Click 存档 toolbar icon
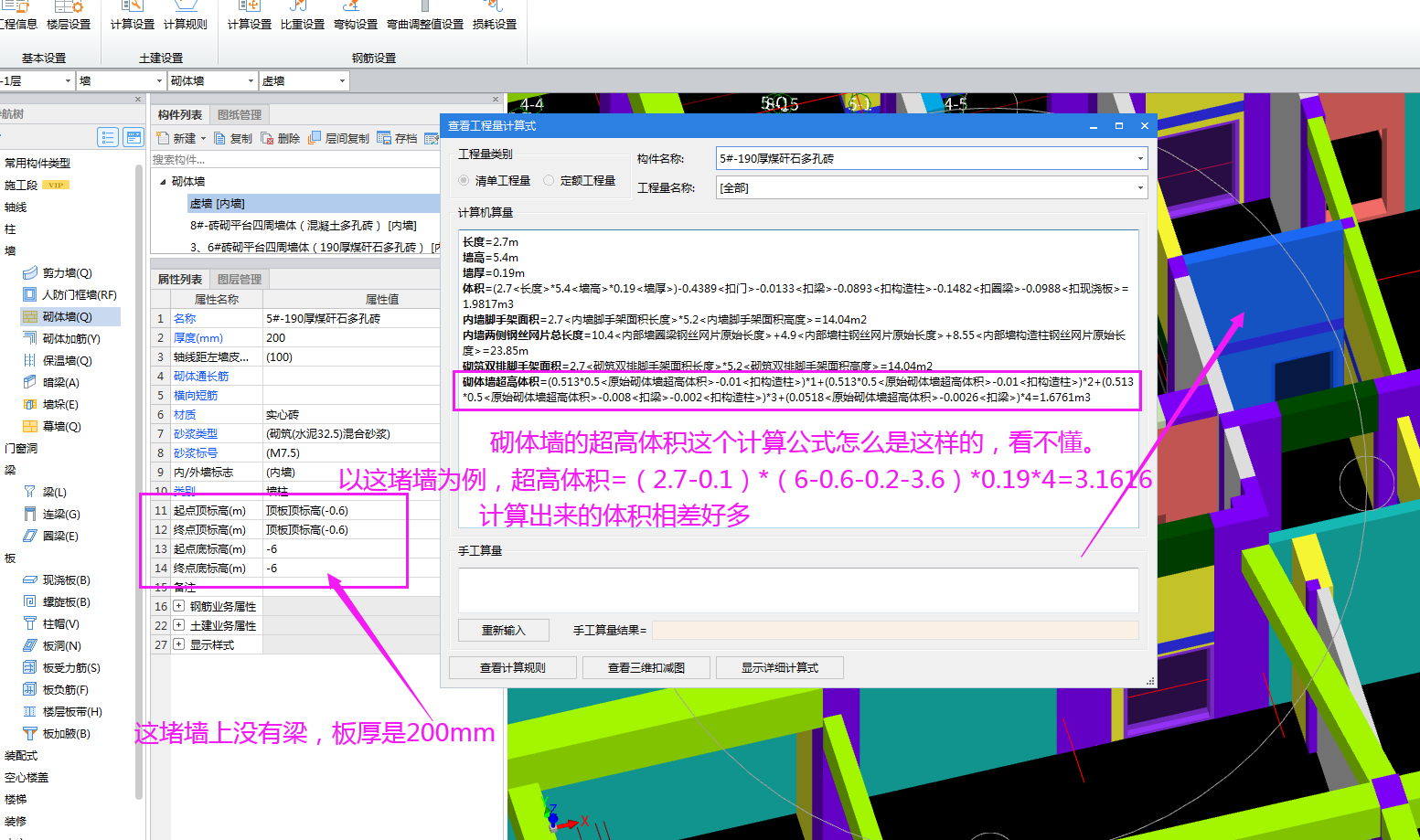 tap(398, 138)
